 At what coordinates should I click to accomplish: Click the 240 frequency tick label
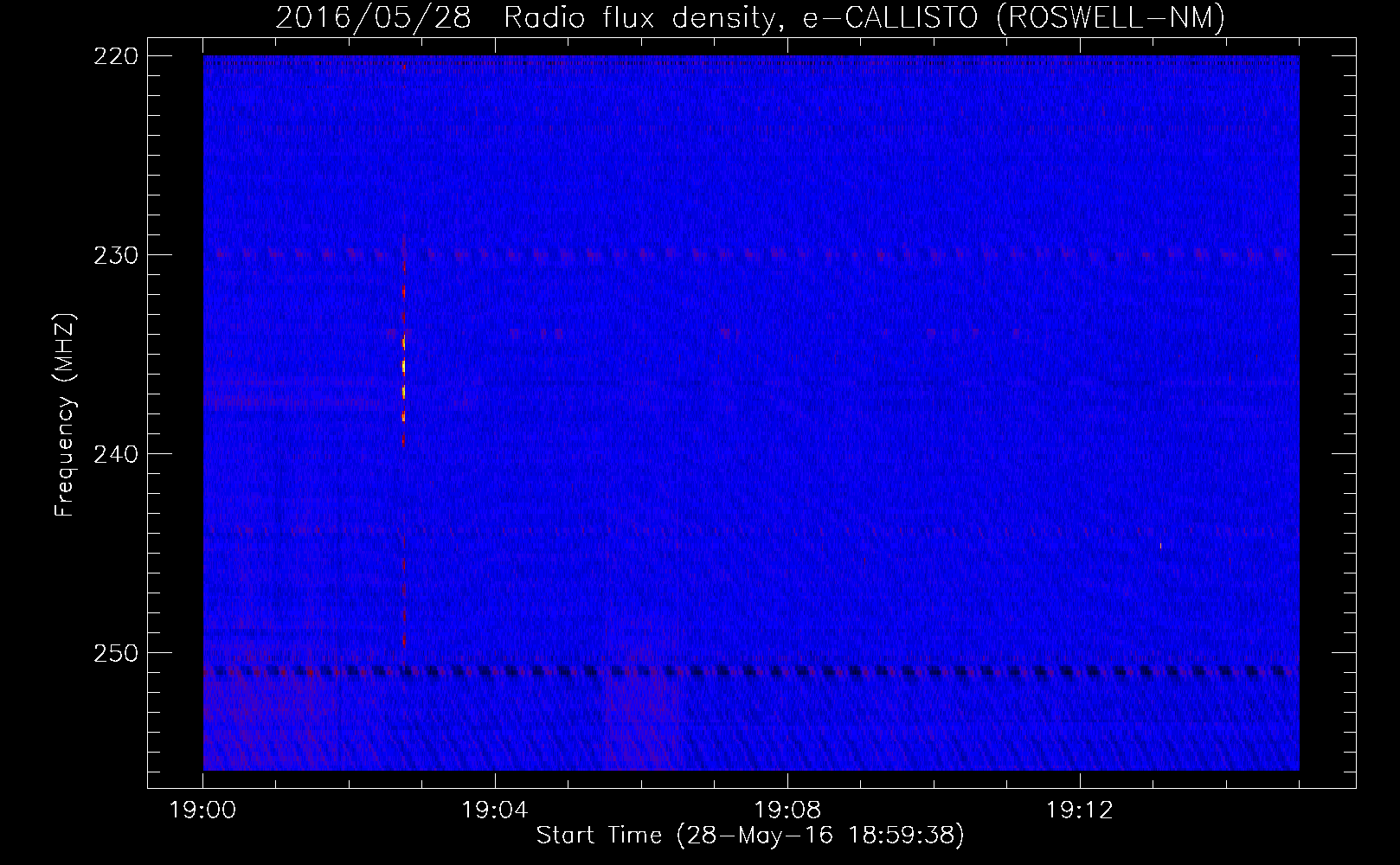115,454
